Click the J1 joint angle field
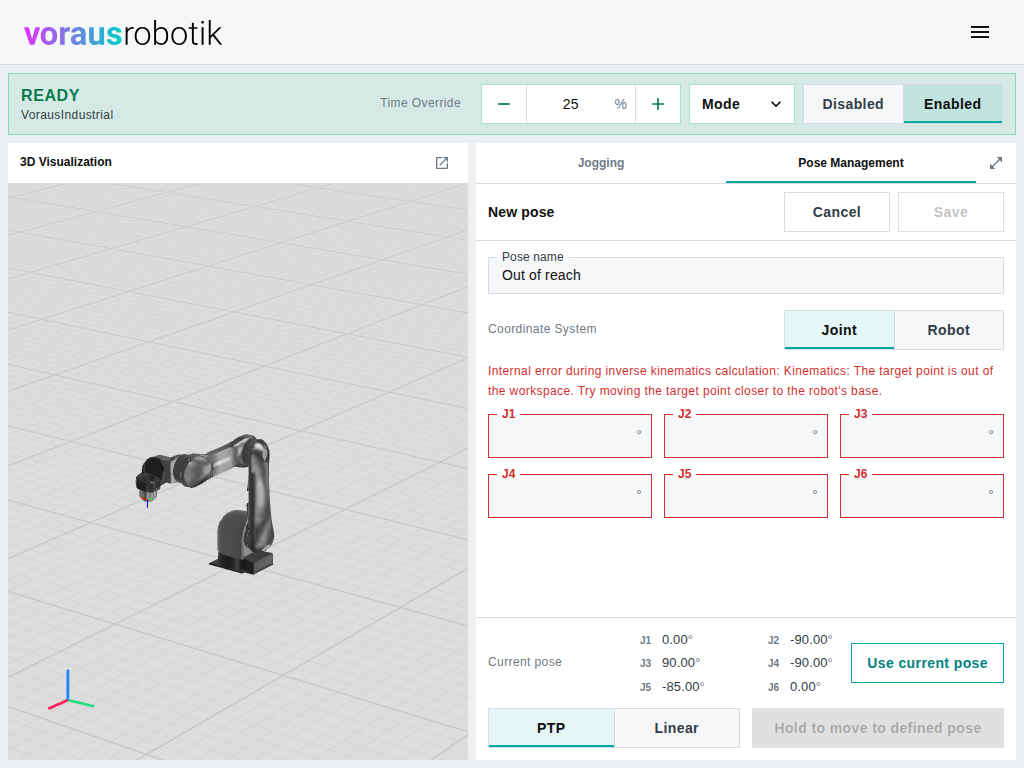The image size is (1024, 768). pos(569,436)
